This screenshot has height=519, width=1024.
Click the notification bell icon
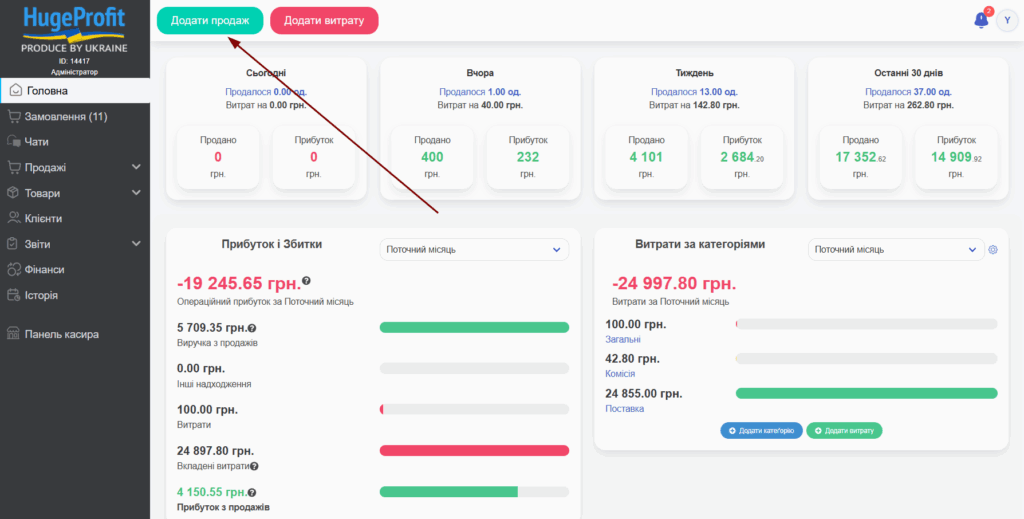click(981, 20)
